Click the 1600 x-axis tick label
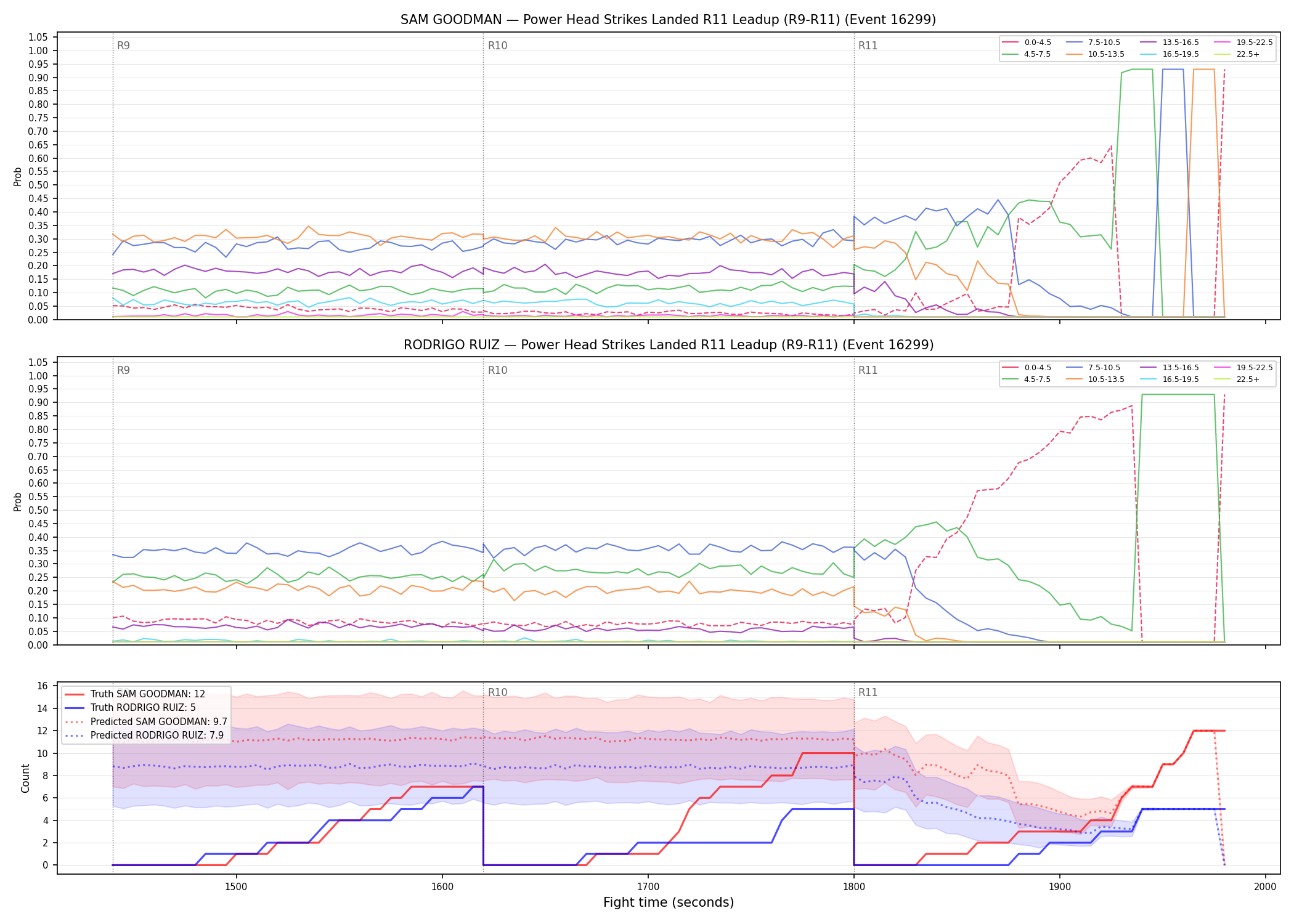The image size is (1294, 924). point(442,886)
